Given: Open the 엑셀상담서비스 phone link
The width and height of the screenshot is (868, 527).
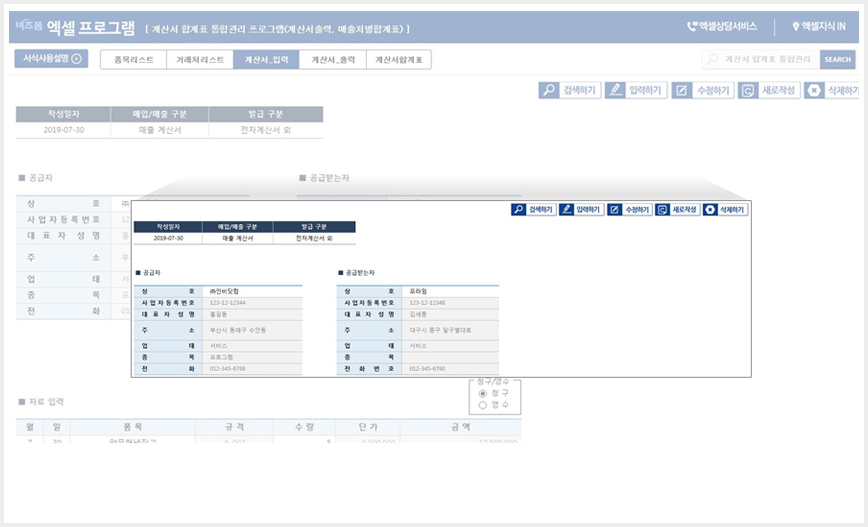Looking at the screenshot, I should pyautogui.click(x=722, y=26).
